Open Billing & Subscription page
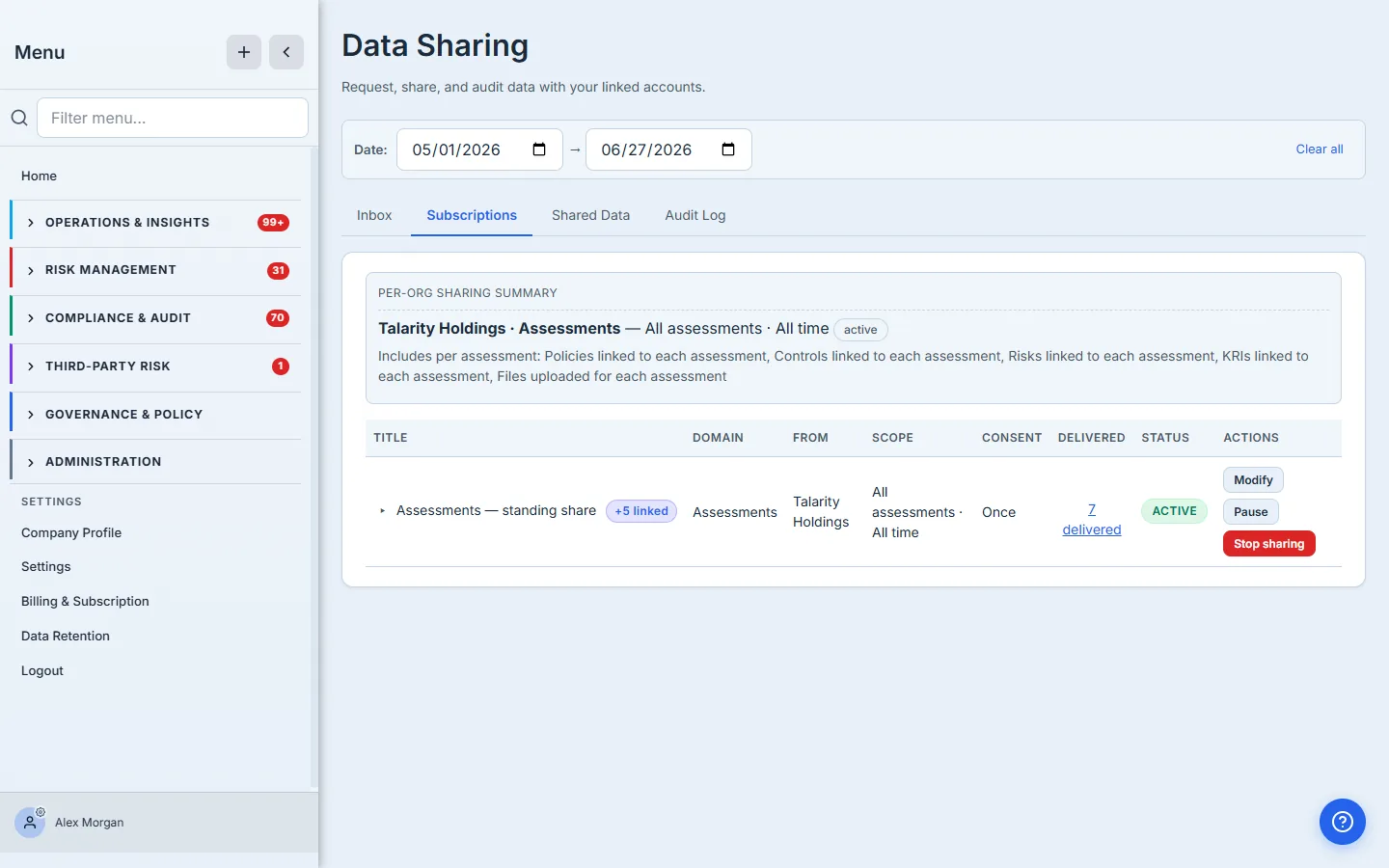Viewport: 1389px width, 868px height. click(85, 601)
